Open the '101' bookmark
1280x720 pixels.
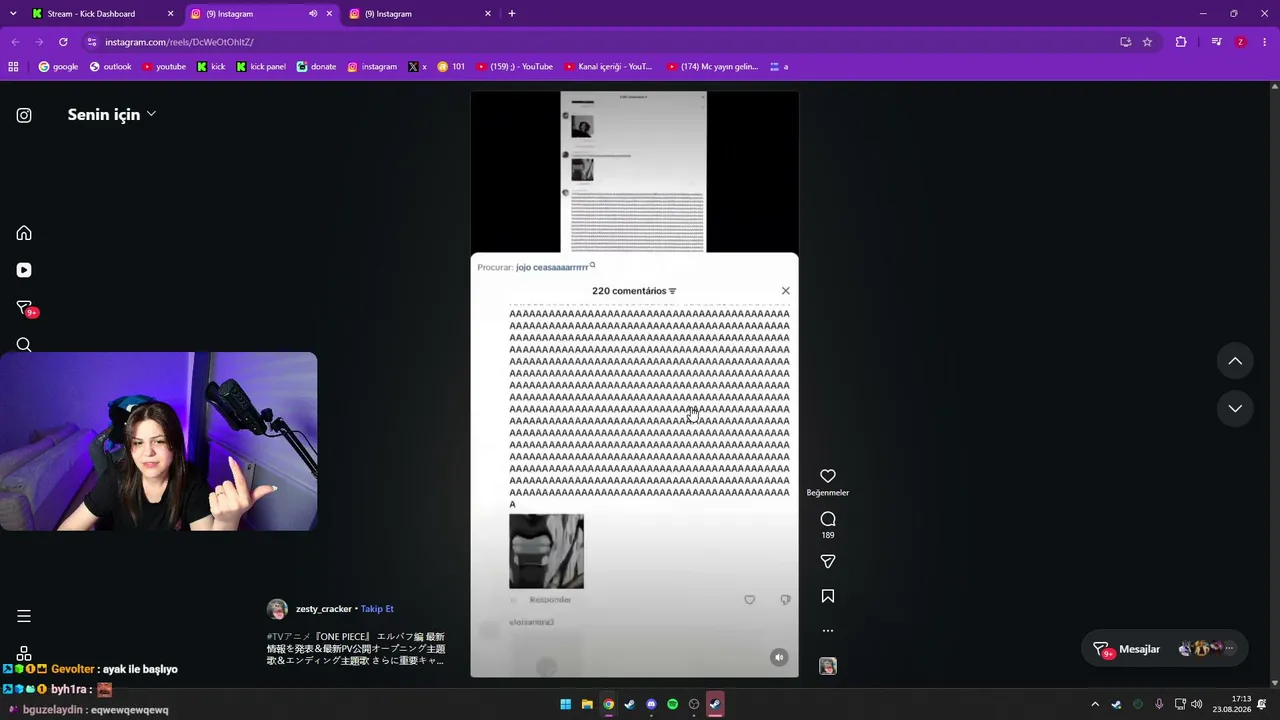click(451, 67)
